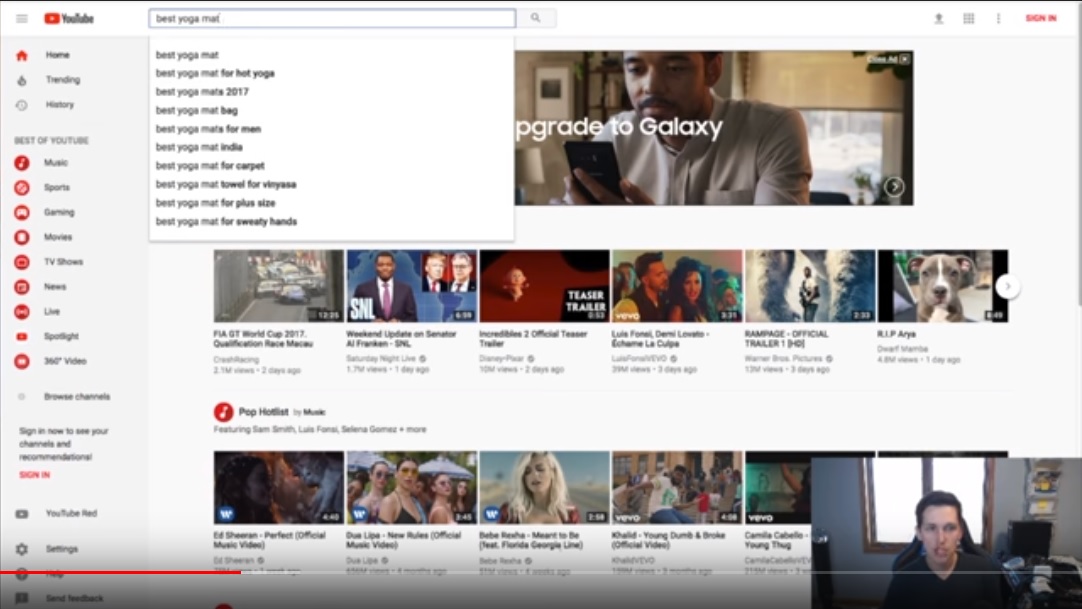Open Khalid Young Dumb & Broke thumbnail
The width and height of the screenshot is (1082, 609).
click(677, 488)
